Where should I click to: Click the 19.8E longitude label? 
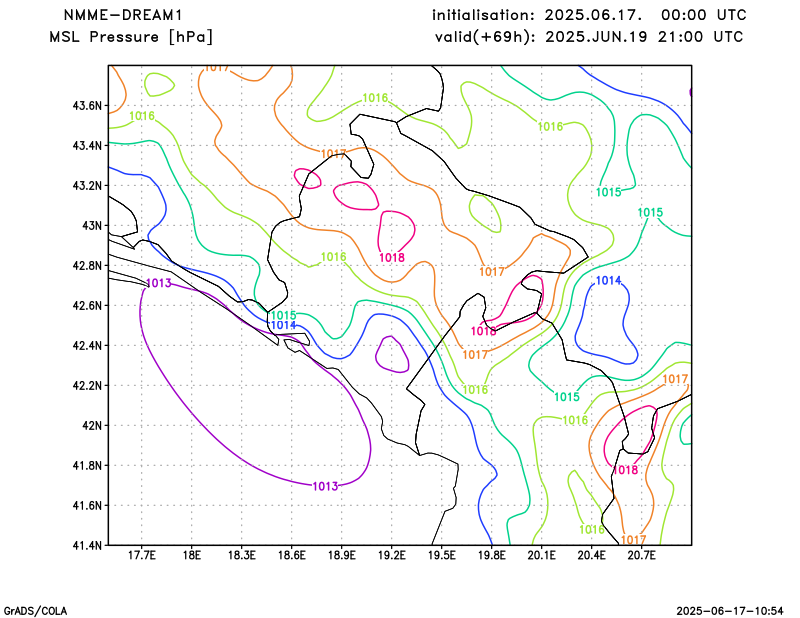pyautogui.click(x=492, y=555)
